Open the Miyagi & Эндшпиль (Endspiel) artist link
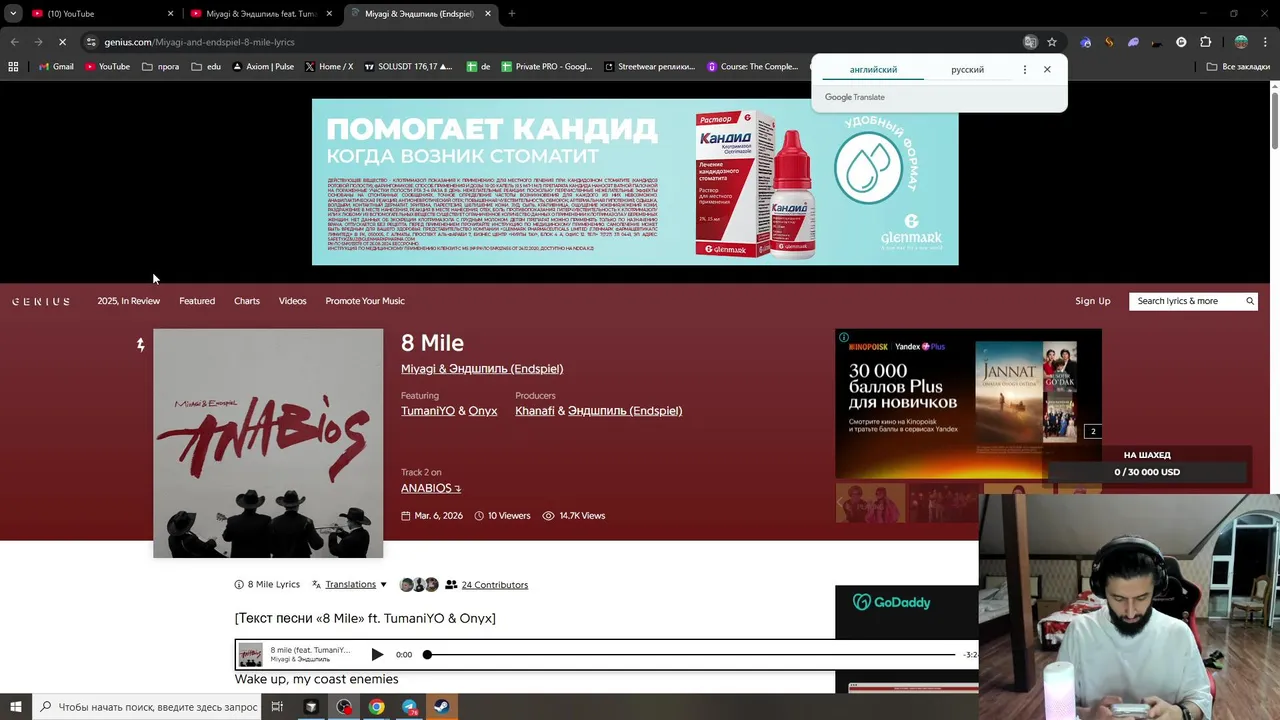 pos(482,369)
